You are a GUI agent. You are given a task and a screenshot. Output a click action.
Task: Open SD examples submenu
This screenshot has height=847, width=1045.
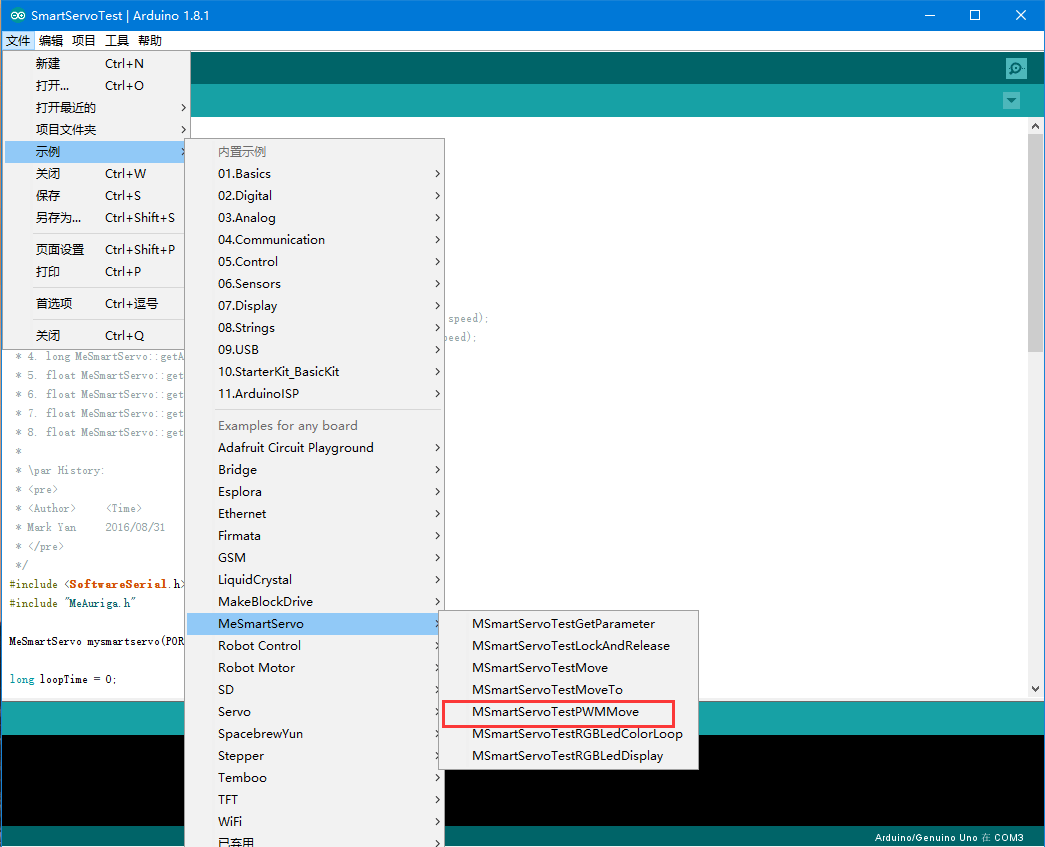point(315,689)
